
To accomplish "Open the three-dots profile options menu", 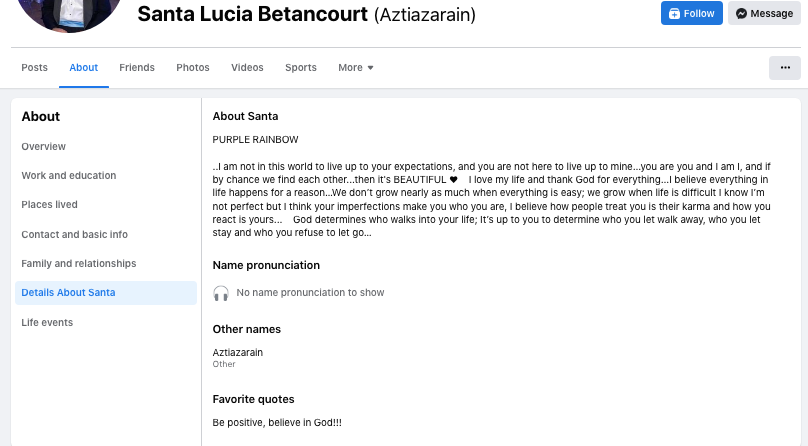I will tap(785, 67).
